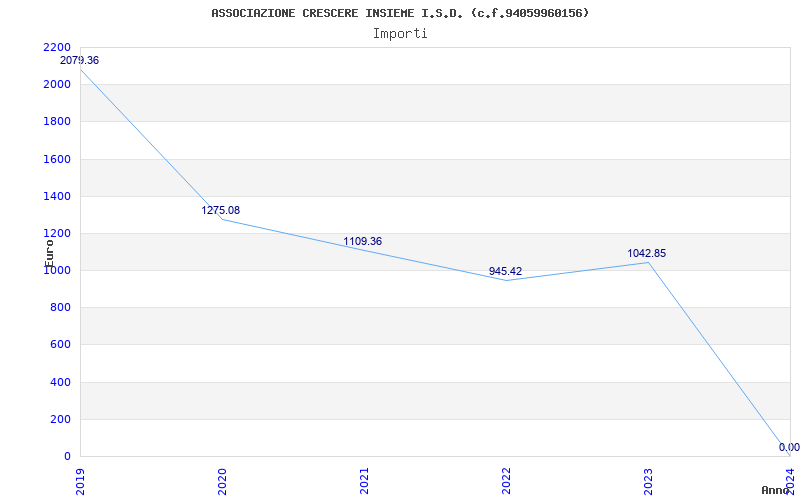The width and height of the screenshot is (800, 500).
Task: Click the 2022 x-axis label
Action: 506,481
